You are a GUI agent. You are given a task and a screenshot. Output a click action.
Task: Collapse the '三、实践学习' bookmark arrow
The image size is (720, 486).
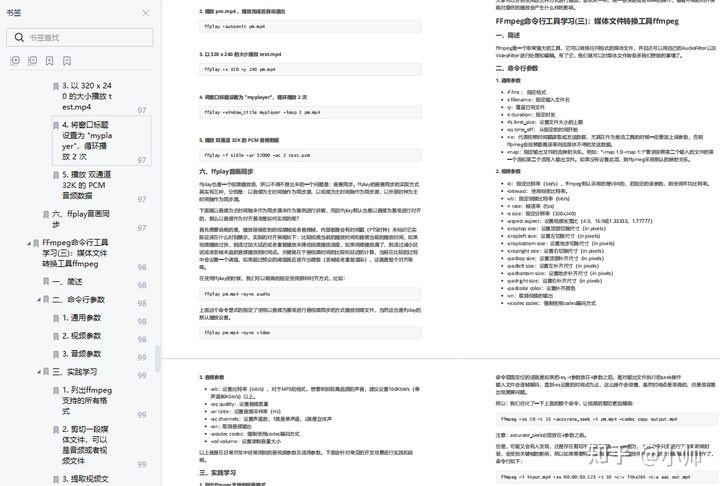coord(39,372)
